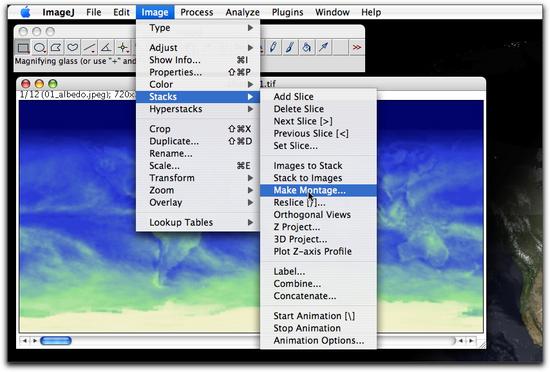Expand the Type submenu
The width and height of the screenshot is (550, 372).
pos(198,28)
